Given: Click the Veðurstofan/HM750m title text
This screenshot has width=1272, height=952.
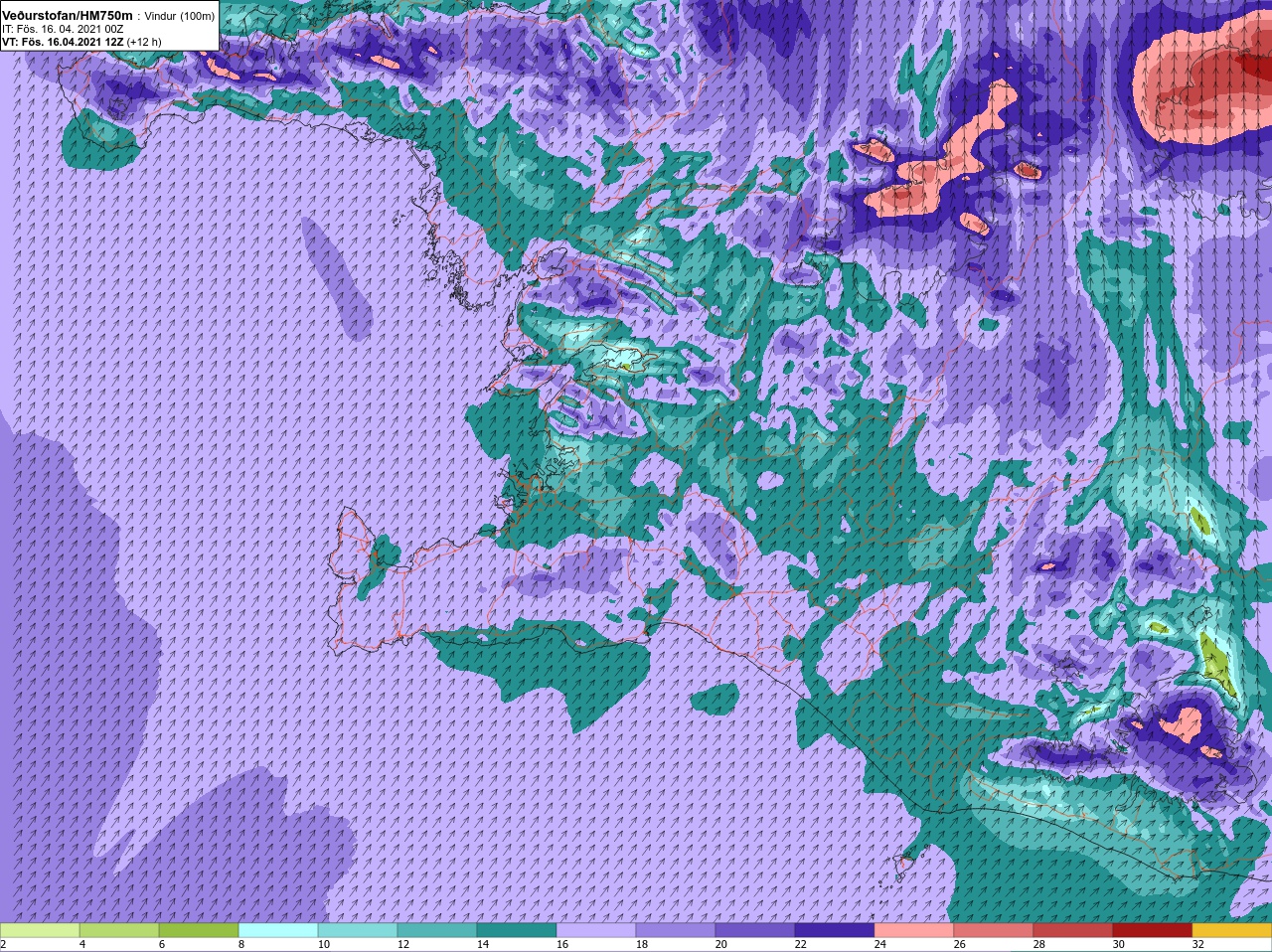Looking at the screenshot, I should click(x=67, y=15).
